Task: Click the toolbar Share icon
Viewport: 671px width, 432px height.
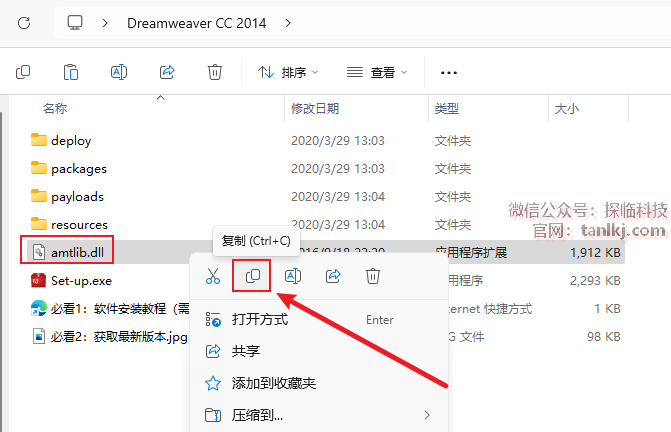Action: point(167,72)
